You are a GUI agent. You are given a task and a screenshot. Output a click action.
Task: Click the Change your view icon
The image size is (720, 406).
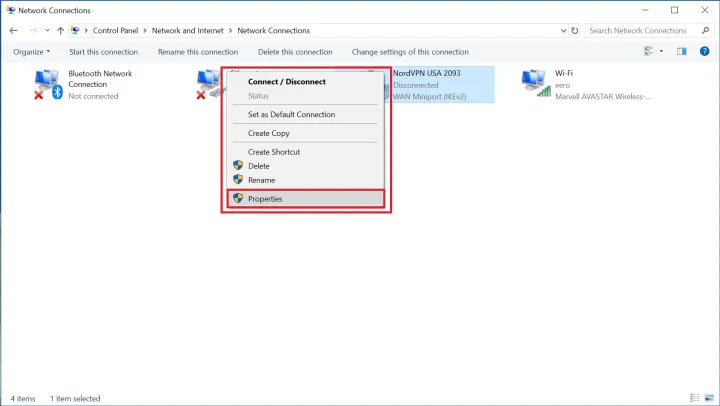pos(648,51)
